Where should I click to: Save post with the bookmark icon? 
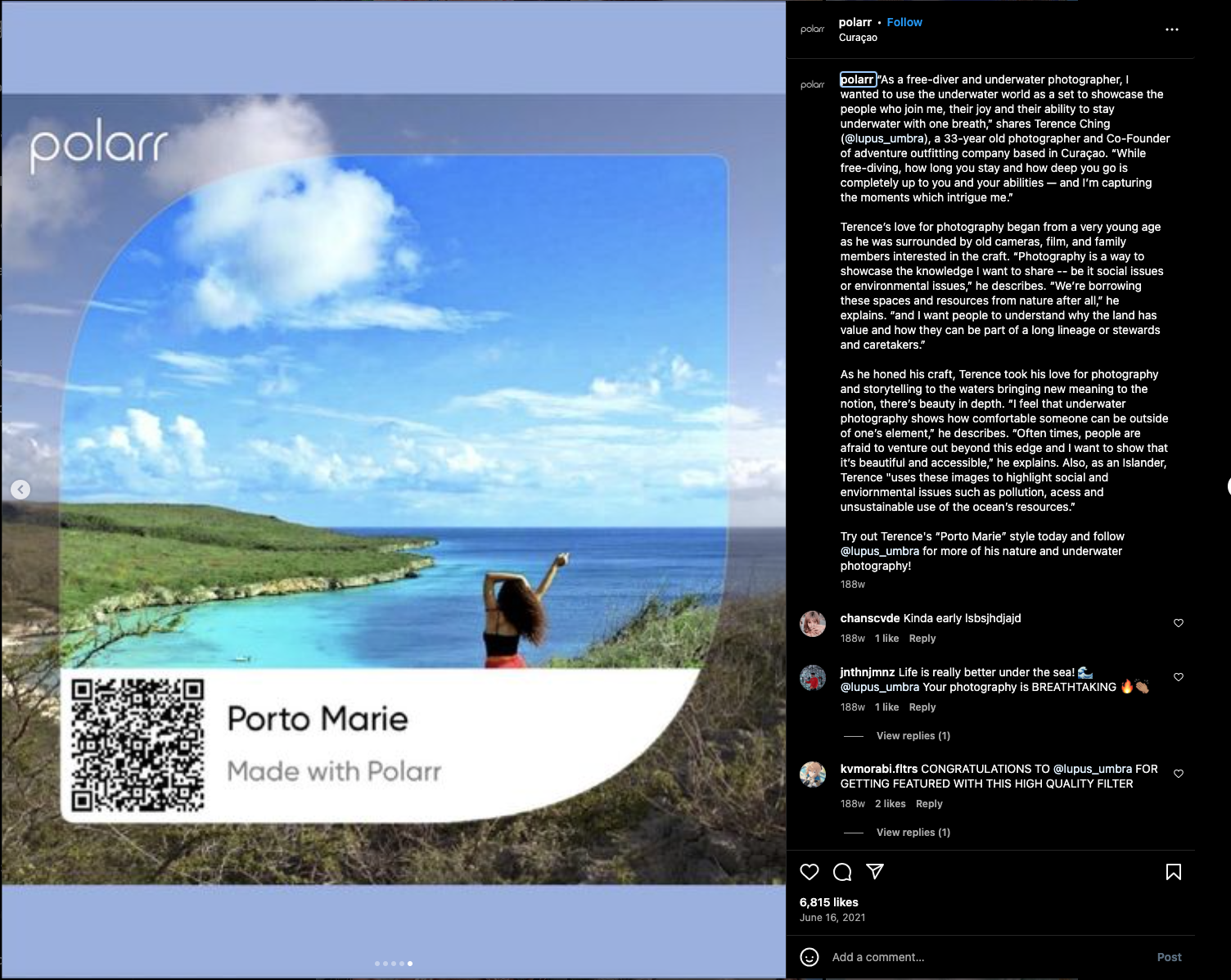click(1173, 872)
